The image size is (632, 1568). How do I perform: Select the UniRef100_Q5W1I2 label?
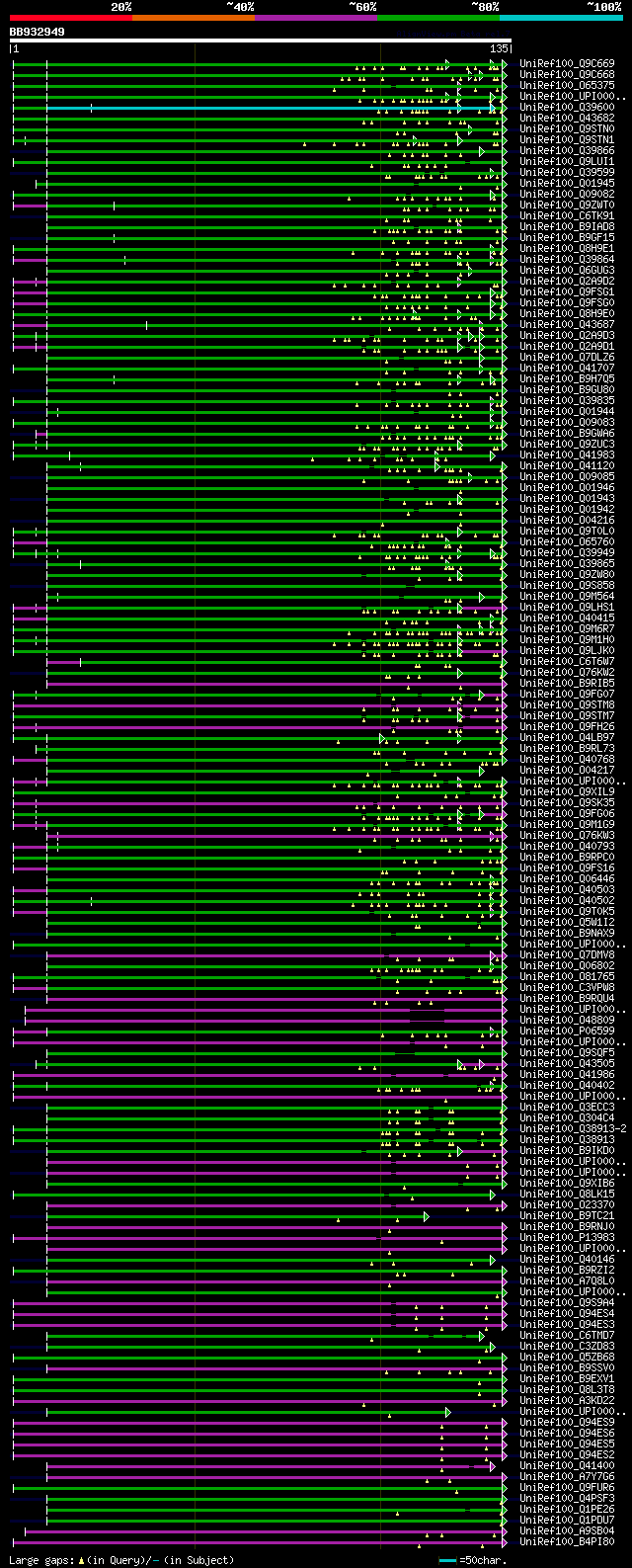(x=567, y=922)
